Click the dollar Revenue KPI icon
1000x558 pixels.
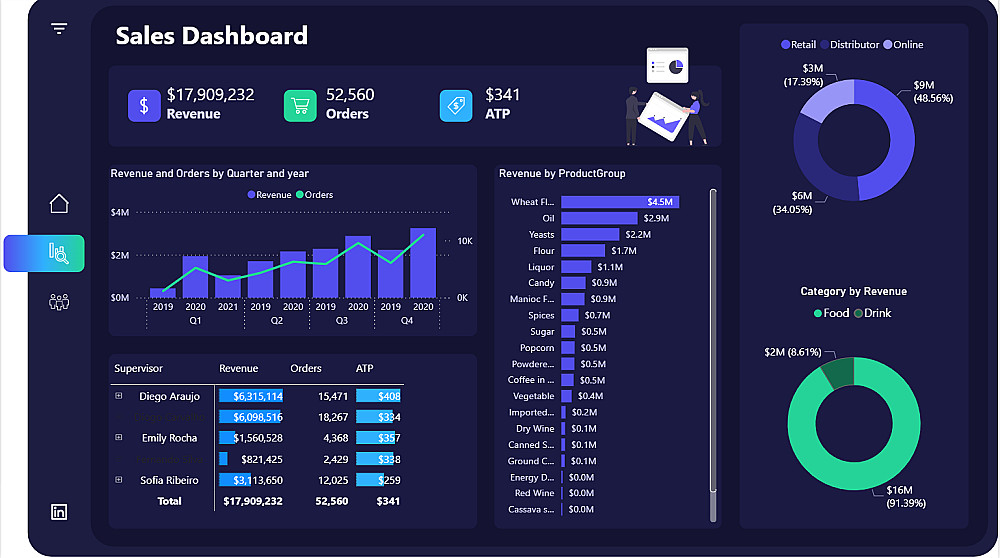click(x=144, y=105)
